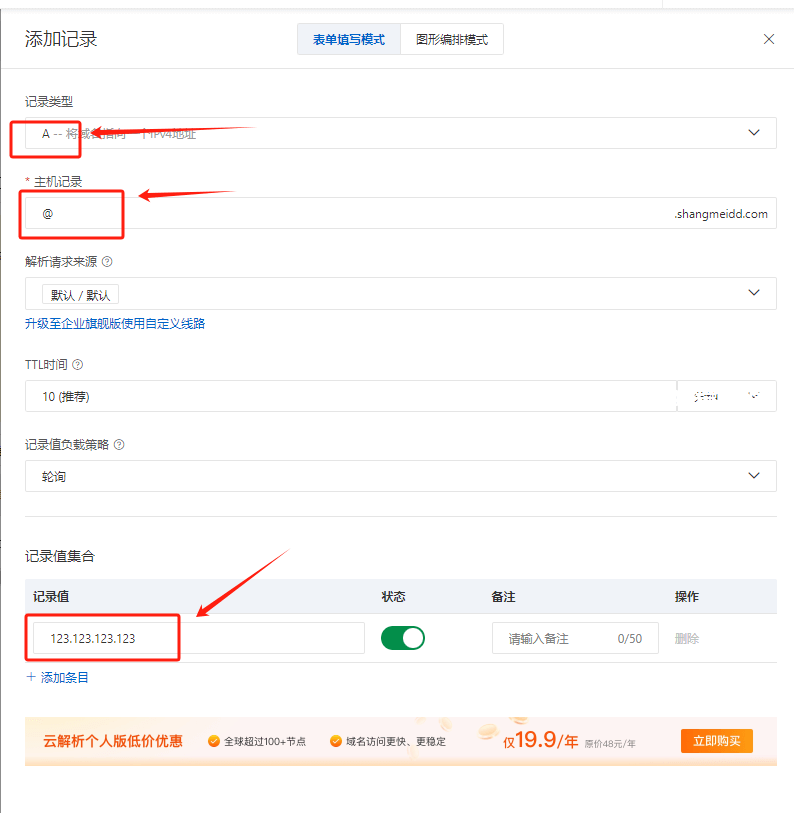Click the 备注 column header

click(503, 597)
